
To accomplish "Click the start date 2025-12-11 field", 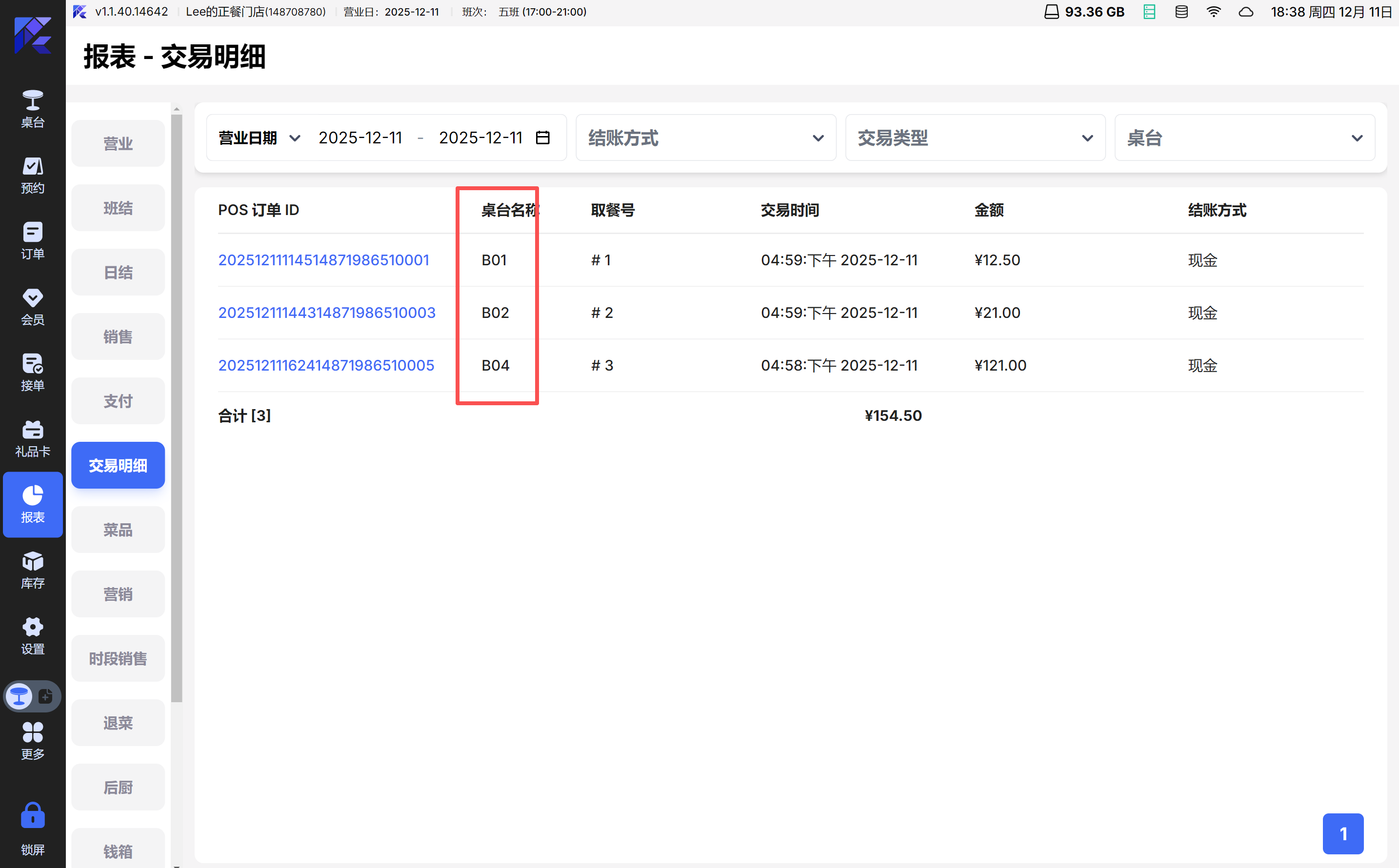I will pyautogui.click(x=360, y=138).
